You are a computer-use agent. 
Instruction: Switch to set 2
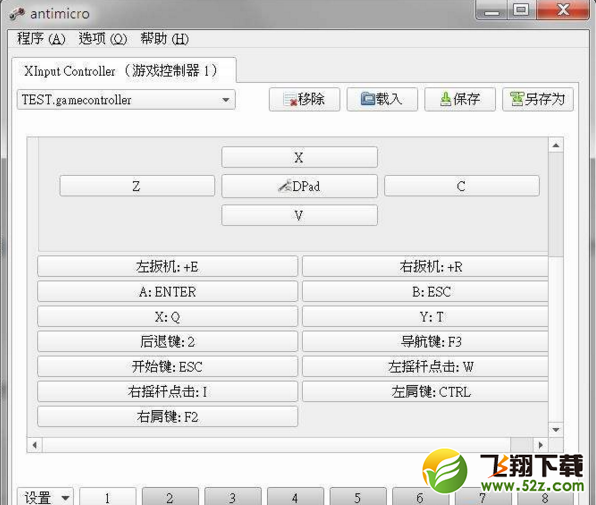coord(170,497)
